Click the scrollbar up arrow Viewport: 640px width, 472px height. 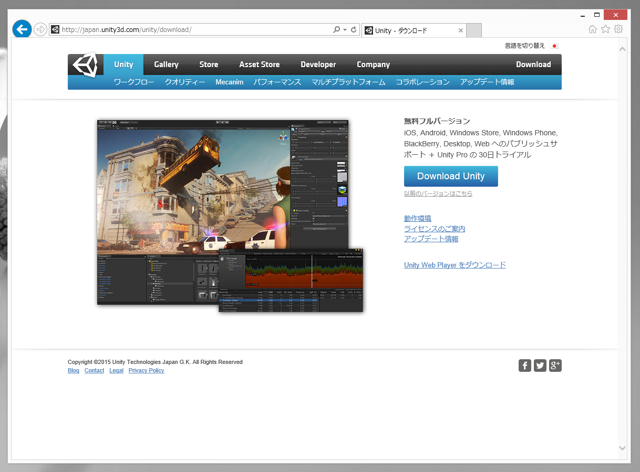pyautogui.click(x=622, y=49)
